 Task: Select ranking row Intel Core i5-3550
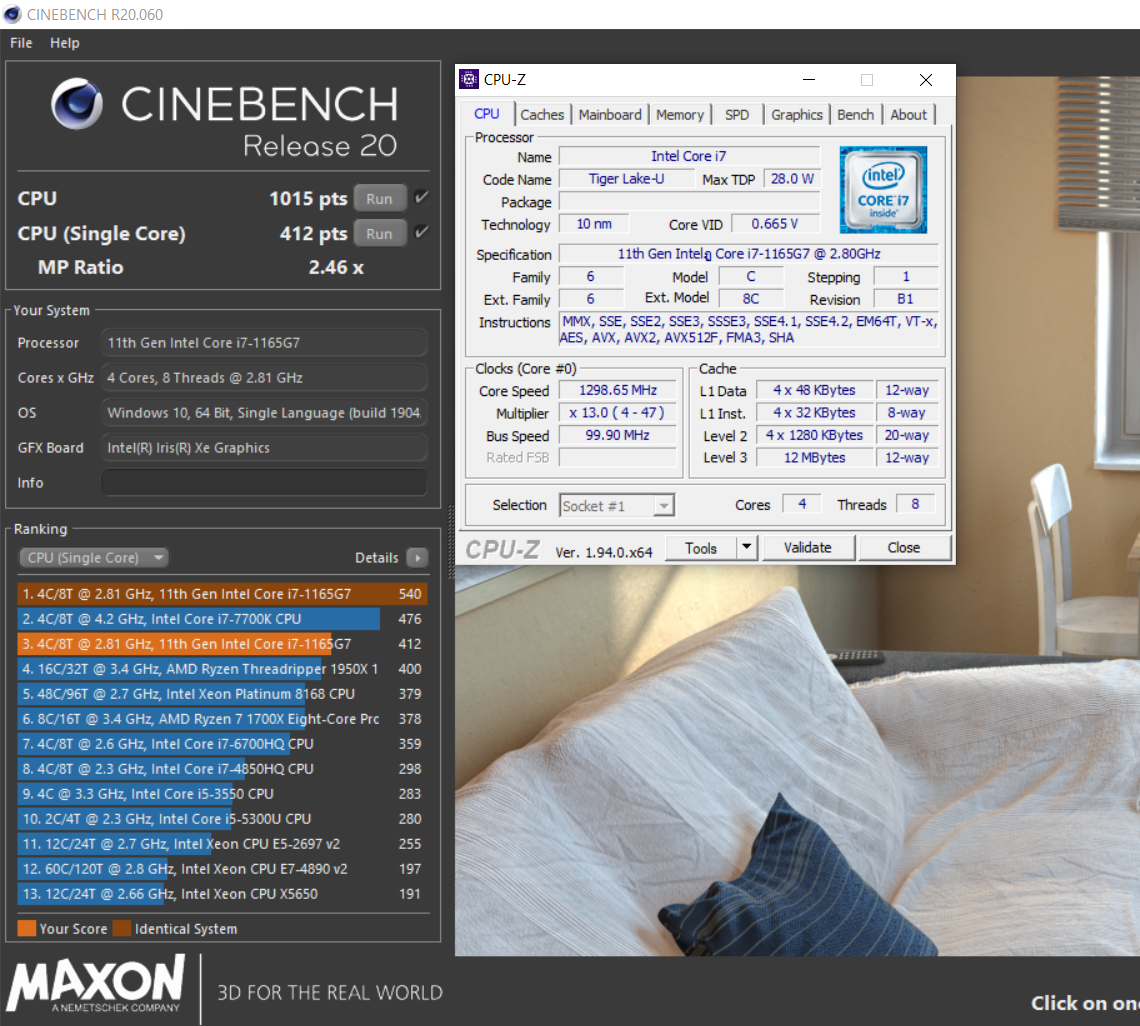pos(222,793)
